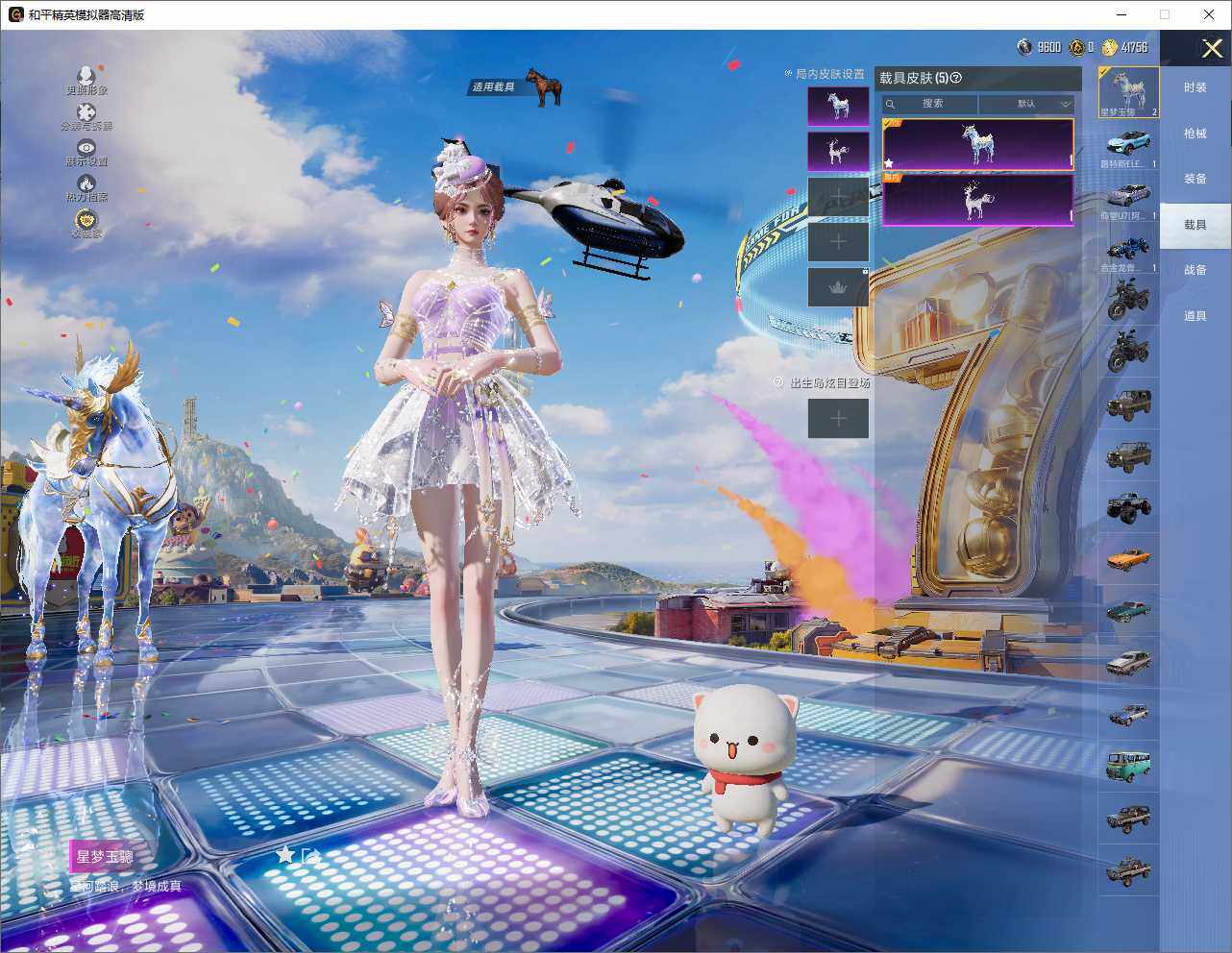Select the 星梦玉骢 vehicle thumbnail

click(x=1128, y=92)
